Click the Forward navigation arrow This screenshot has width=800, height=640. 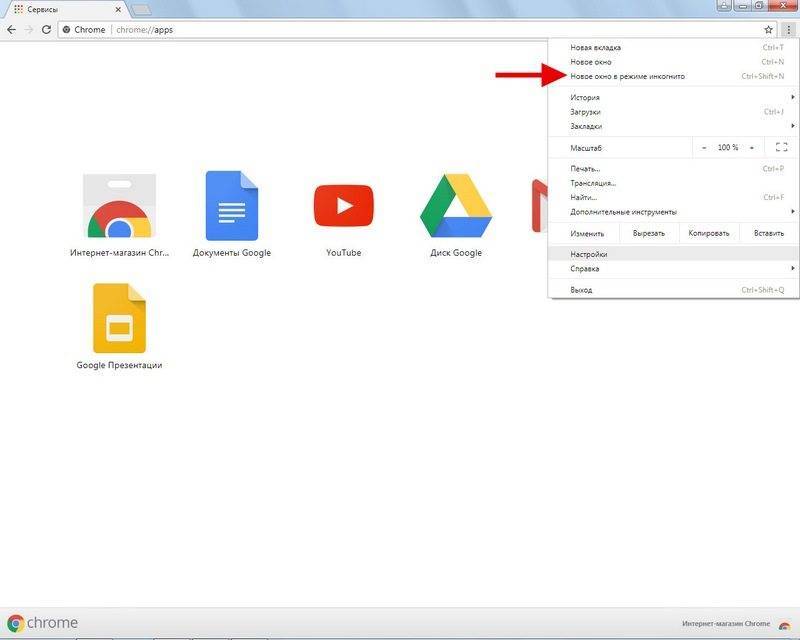point(29,30)
